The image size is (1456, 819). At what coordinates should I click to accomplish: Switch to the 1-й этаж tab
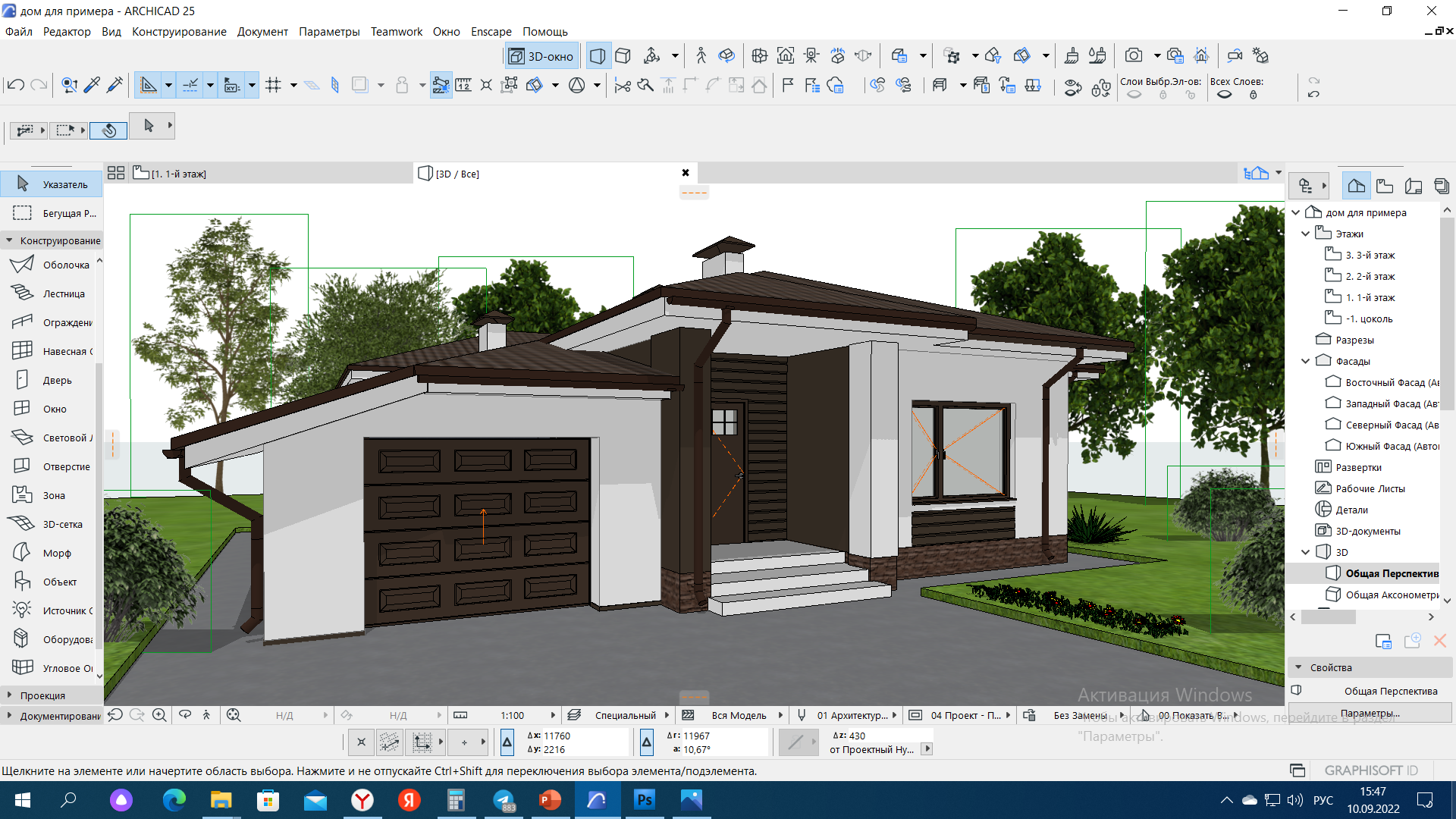(177, 174)
